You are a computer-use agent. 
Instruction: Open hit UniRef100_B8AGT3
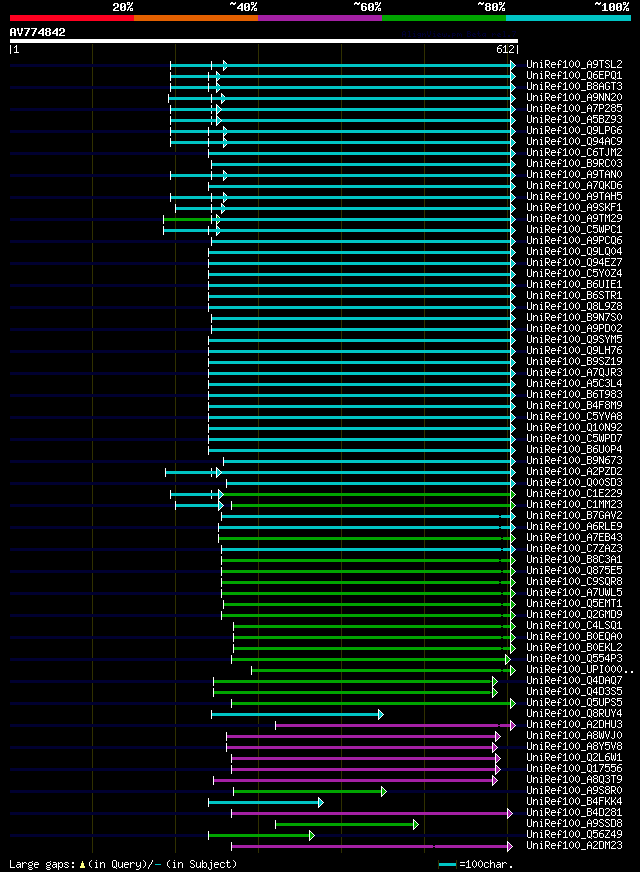pos(574,87)
